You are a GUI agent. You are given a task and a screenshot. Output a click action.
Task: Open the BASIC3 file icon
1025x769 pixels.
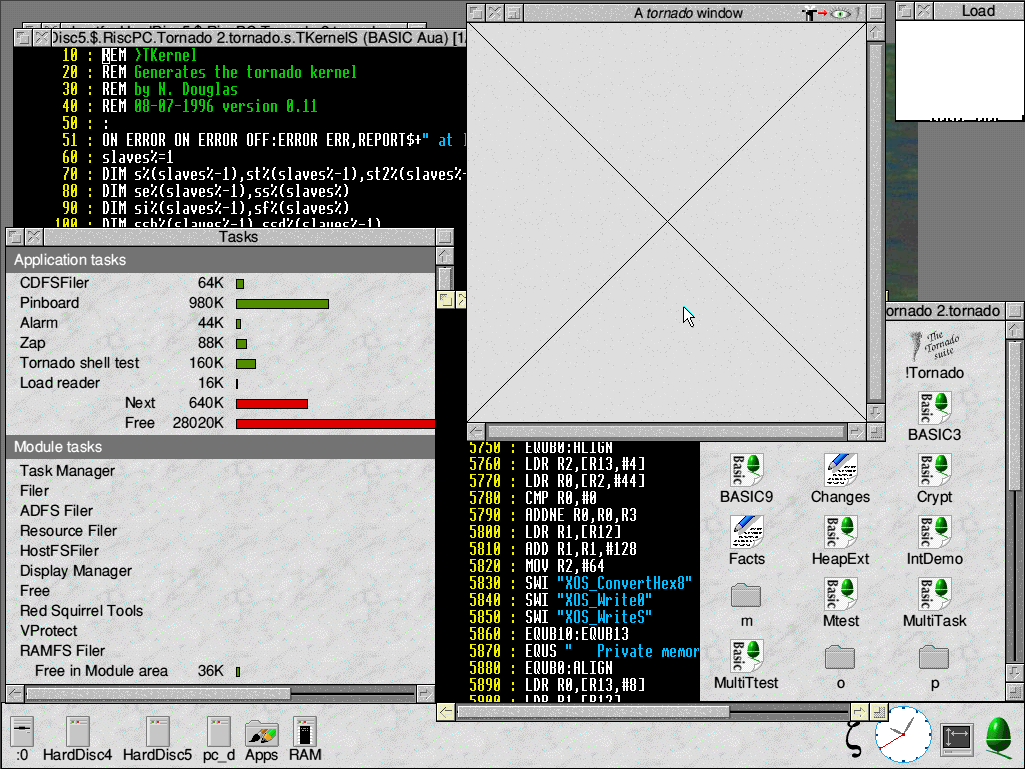coord(934,409)
